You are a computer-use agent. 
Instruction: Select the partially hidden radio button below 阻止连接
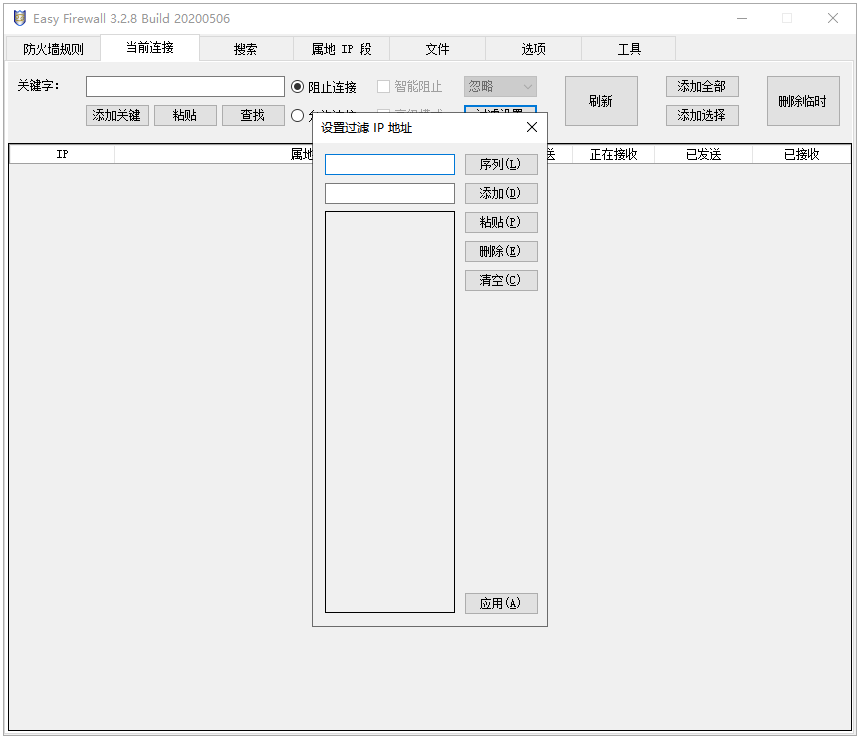pos(298,115)
